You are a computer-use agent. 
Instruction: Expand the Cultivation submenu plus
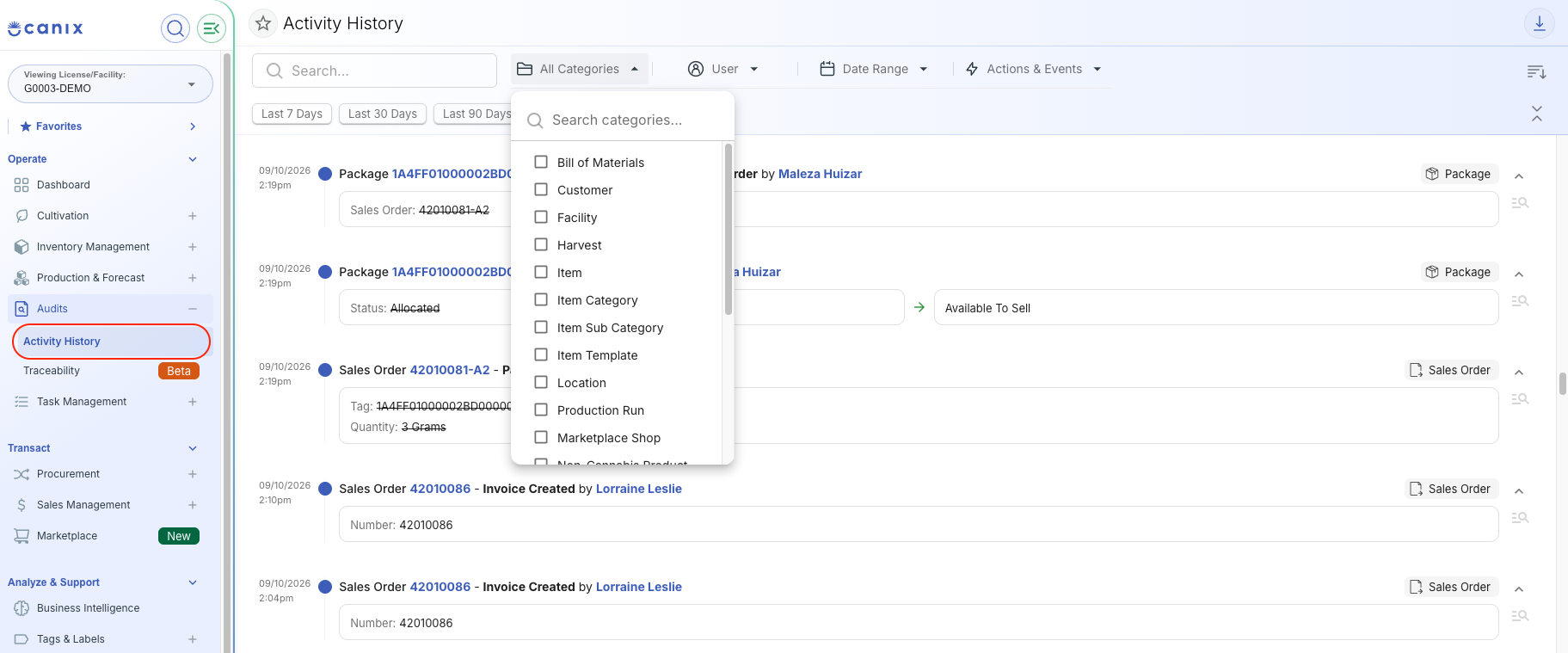[x=193, y=216]
